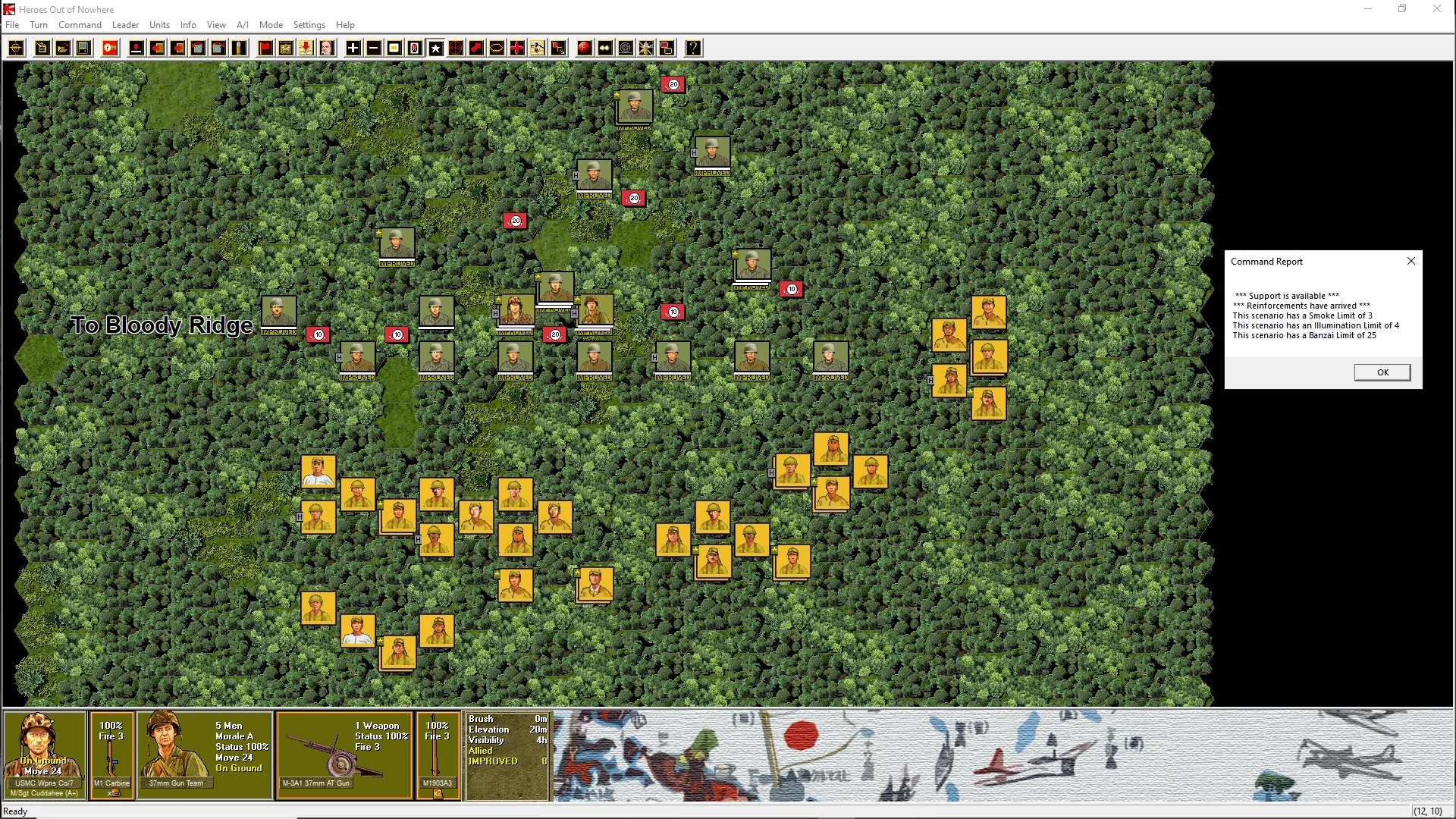
Task: Click the red F octagon toolbar icon
Action: click(x=585, y=49)
